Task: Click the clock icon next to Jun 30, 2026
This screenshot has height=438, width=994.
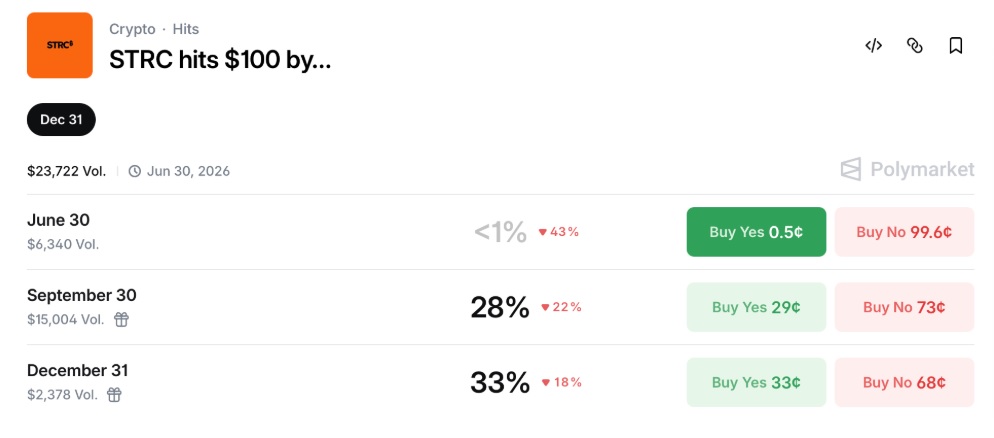Action: 134,171
